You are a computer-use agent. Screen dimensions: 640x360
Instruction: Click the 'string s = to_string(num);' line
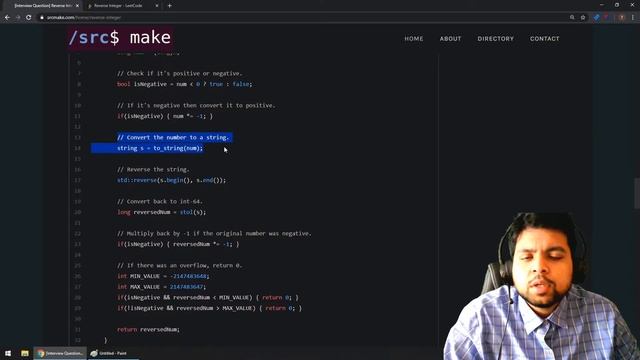tap(160, 148)
